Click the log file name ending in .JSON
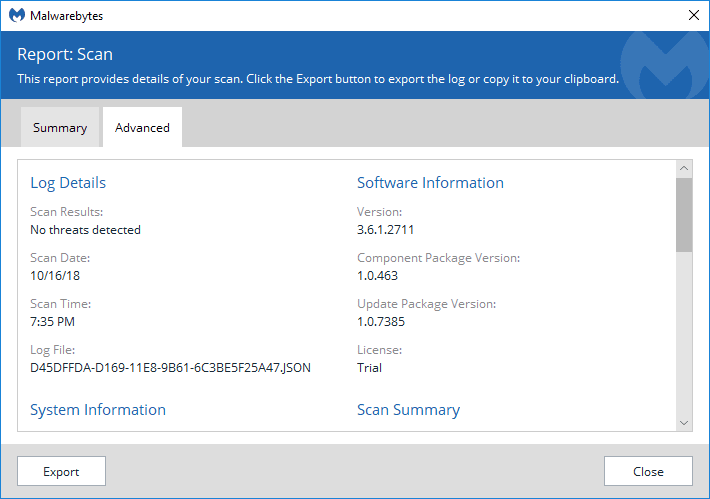 pyautogui.click(x=170, y=368)
